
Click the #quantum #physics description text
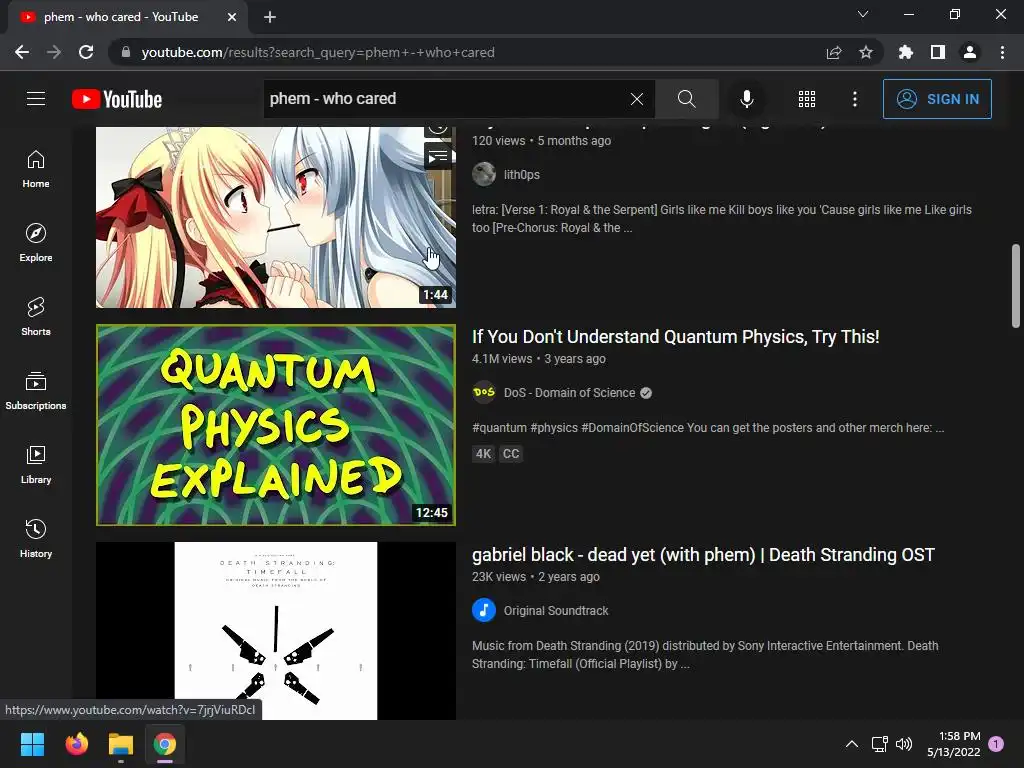708,428
